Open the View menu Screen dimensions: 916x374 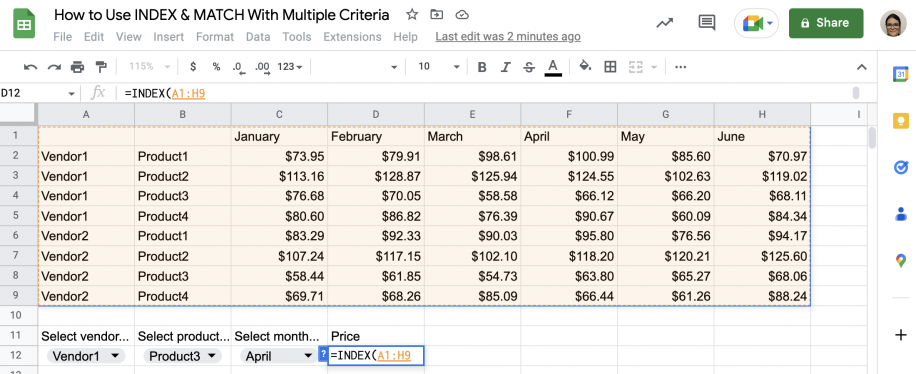point(129,37)
